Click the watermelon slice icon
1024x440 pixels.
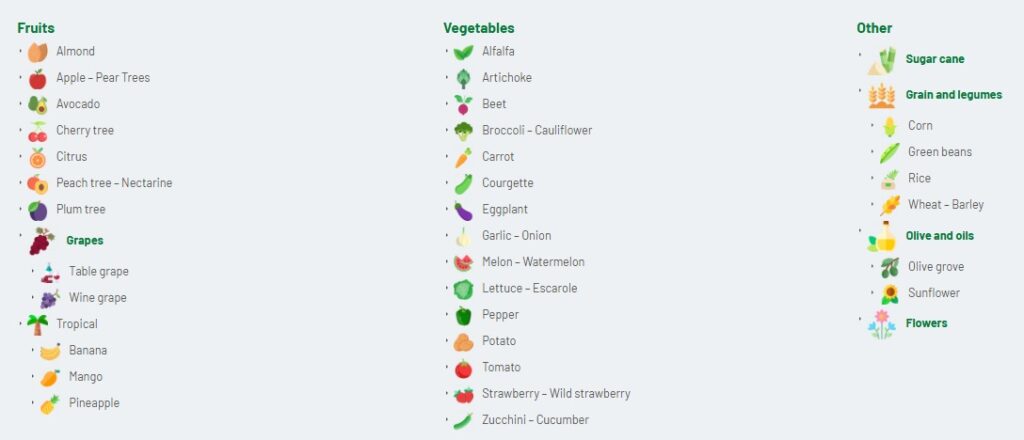point(463,262)
